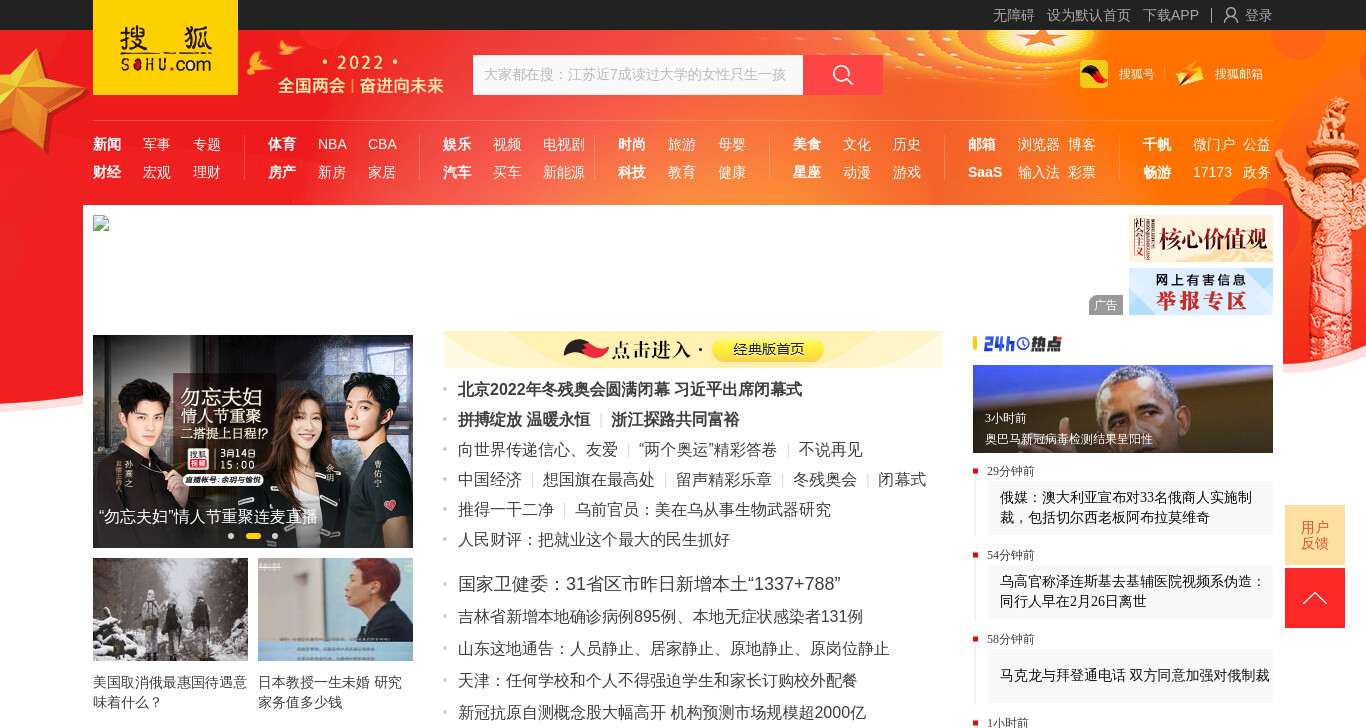Open the 新能源 navigation link
This screenshot has width=1366, height=728.
coord(564,172)
